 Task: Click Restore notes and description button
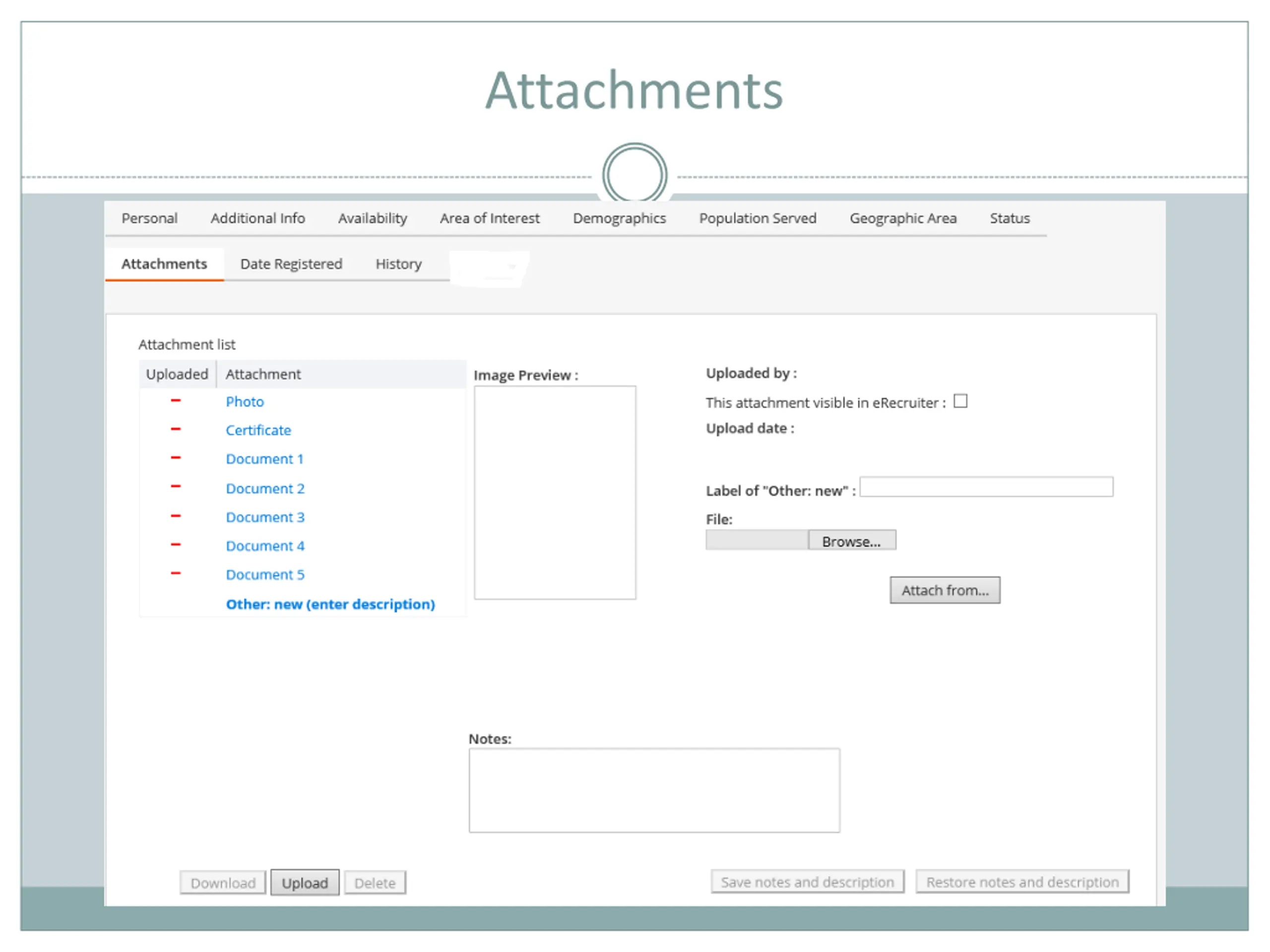click(1022, 882)
